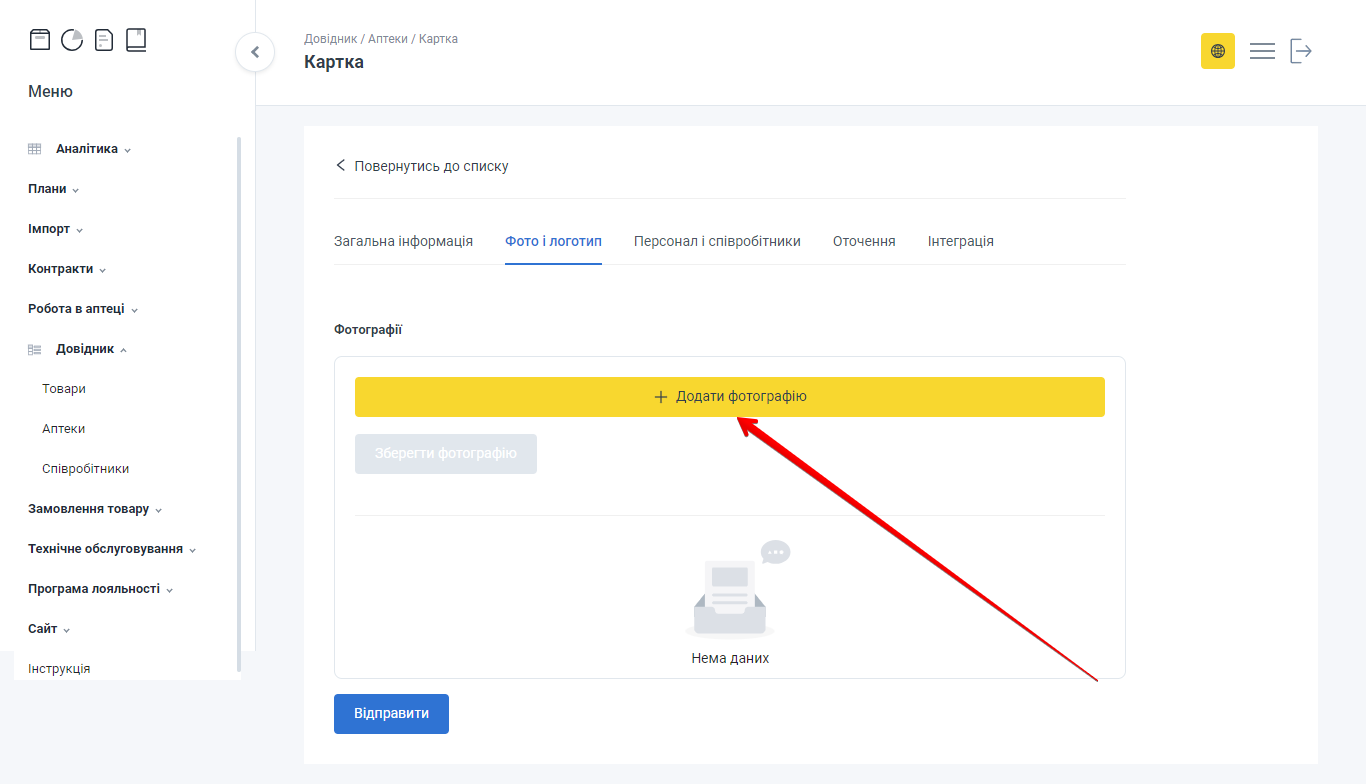This screenshot has height=784, width=1366.
Task: Click the box package icon above Меню
Action: (39, 40)
